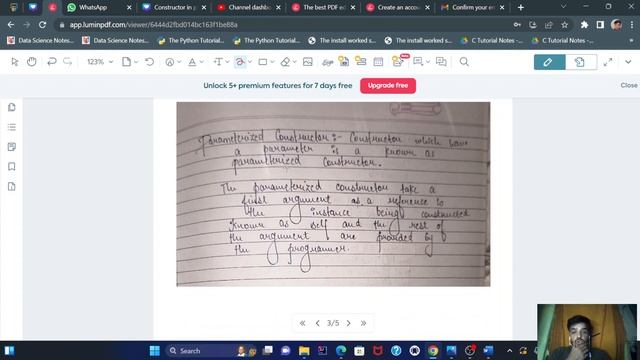
Task: Select the free text tool
Action: pyautogui.click(x=218, y=62)
